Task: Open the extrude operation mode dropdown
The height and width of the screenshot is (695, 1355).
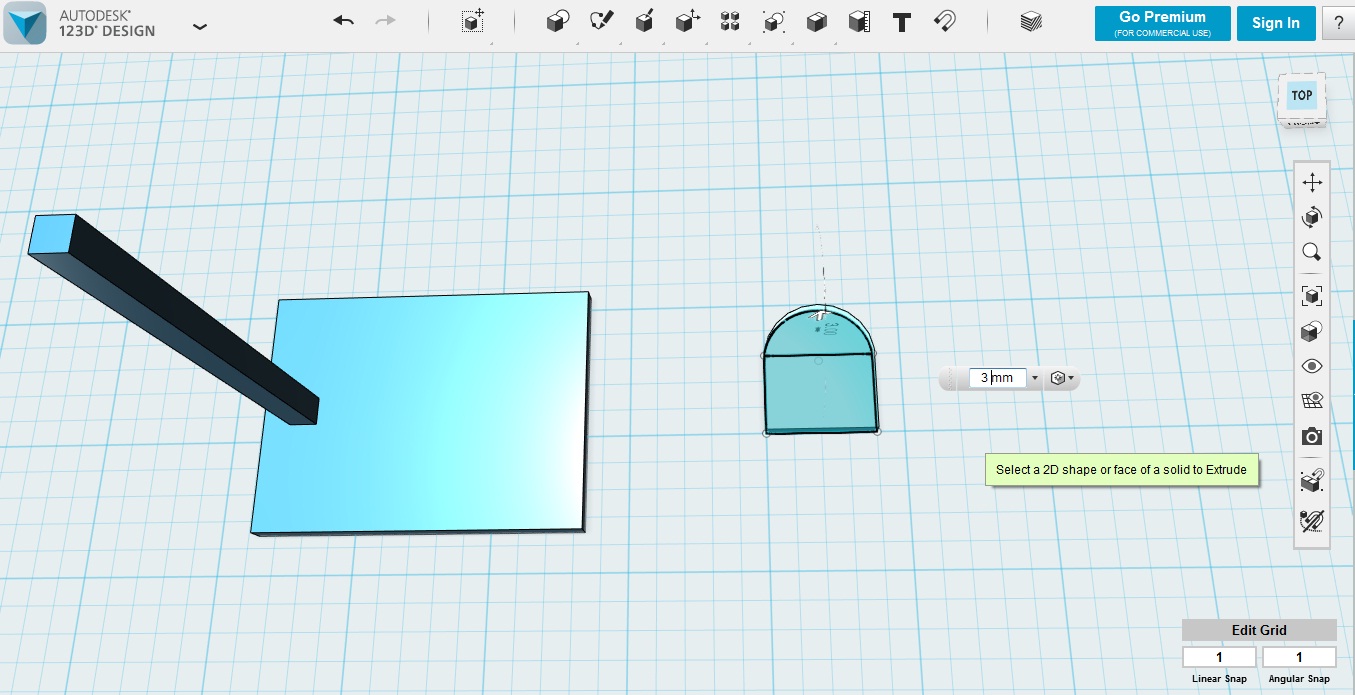Action: 1062,379
